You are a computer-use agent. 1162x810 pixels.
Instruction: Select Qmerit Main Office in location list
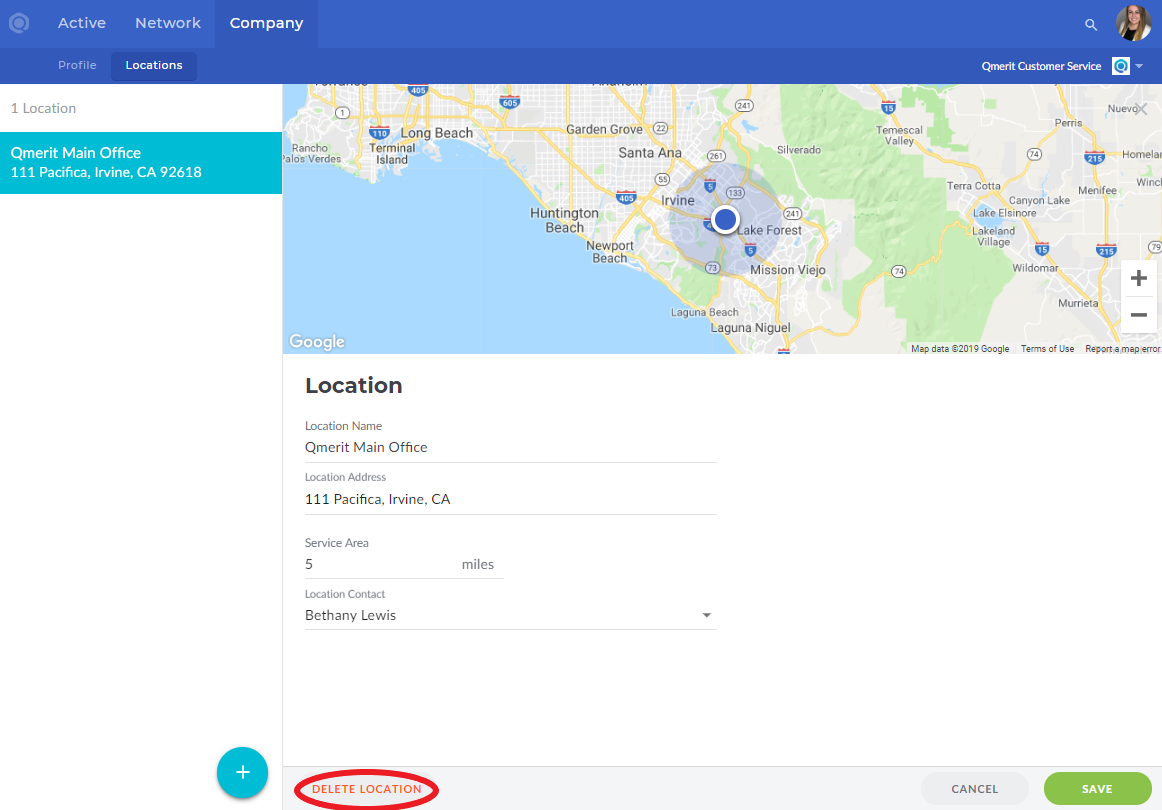(x=141, y=162)
